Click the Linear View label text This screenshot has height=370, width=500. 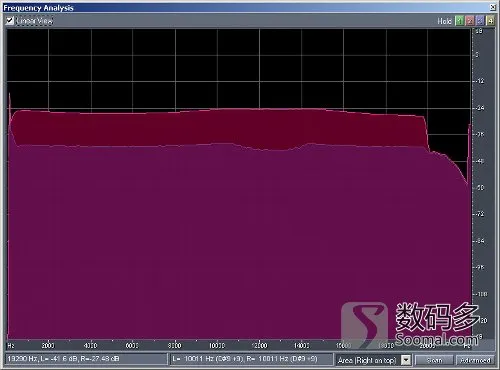click(34, 21)
